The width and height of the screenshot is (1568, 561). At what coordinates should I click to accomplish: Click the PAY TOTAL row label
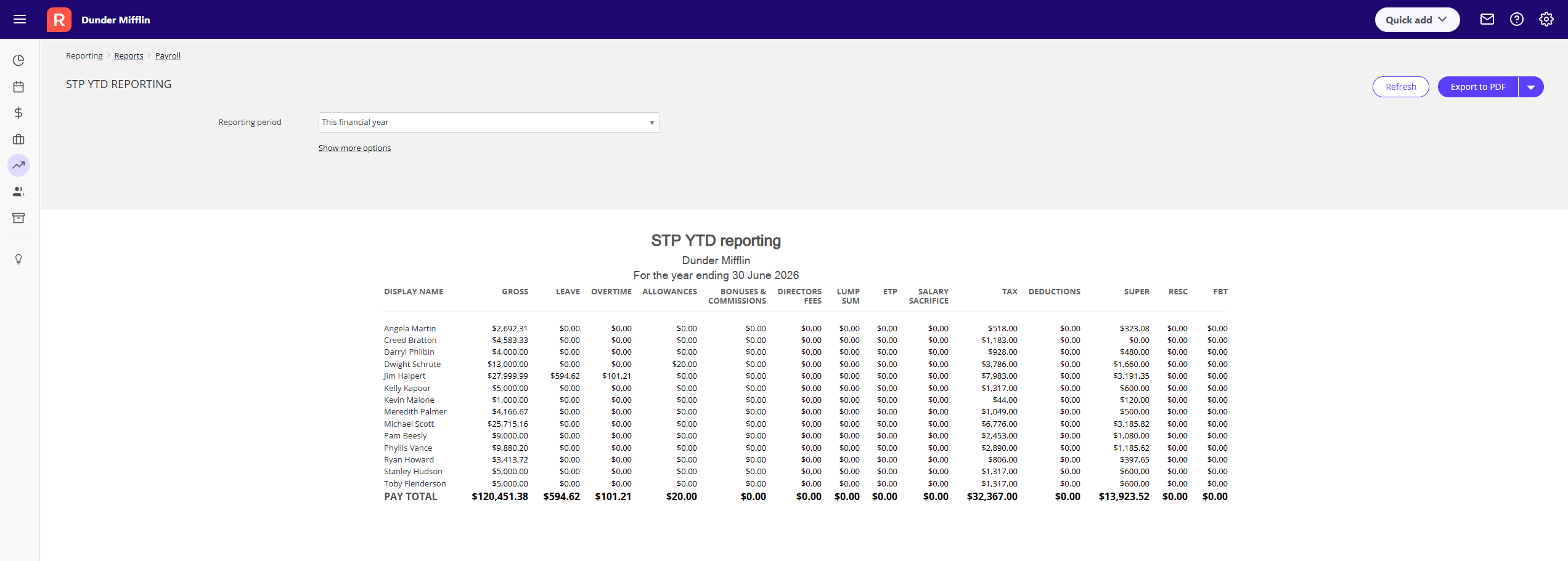pos(410,497)
